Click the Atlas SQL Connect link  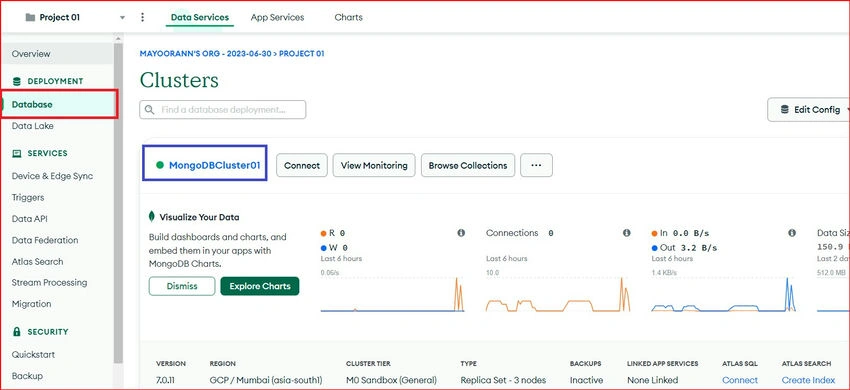tap(740, 380)
